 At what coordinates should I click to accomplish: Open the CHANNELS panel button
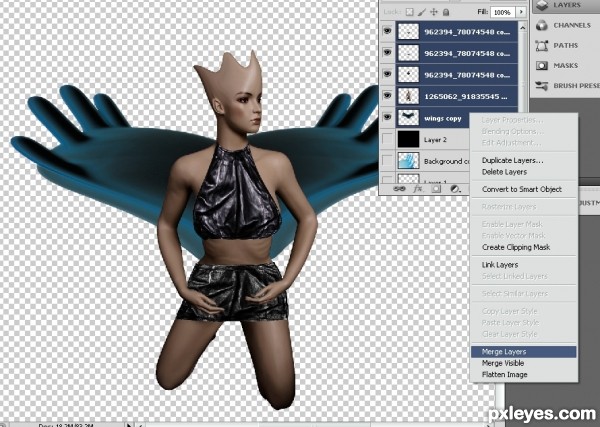click(x=566, y=25)
